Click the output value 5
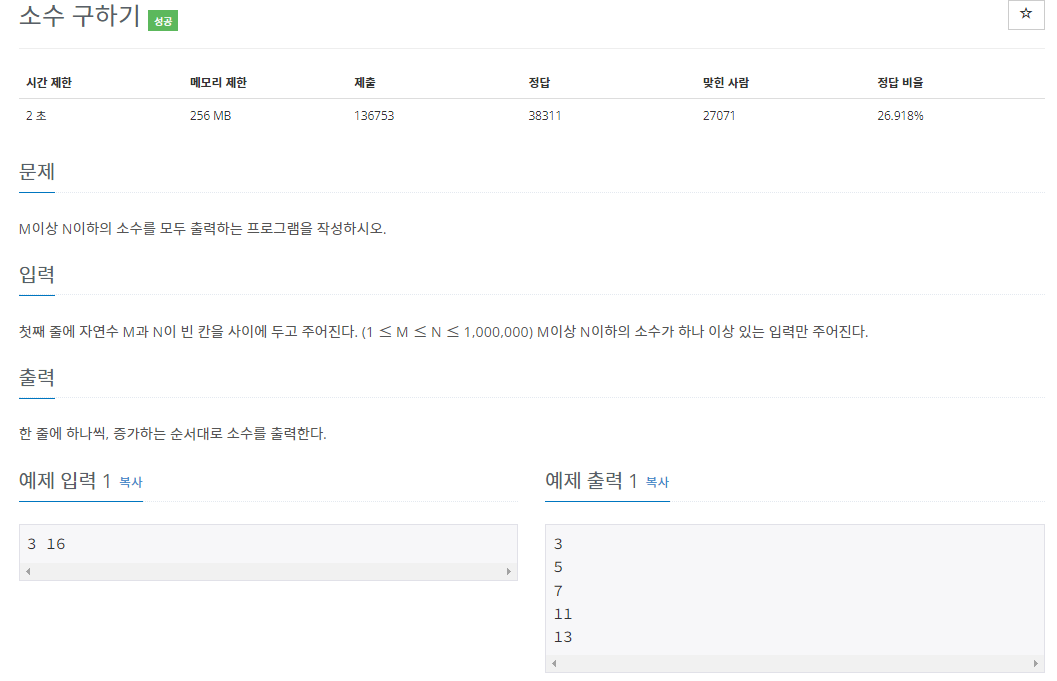Image resolution: width=1057 pixels, height=681 pixels. pos(558,567)
